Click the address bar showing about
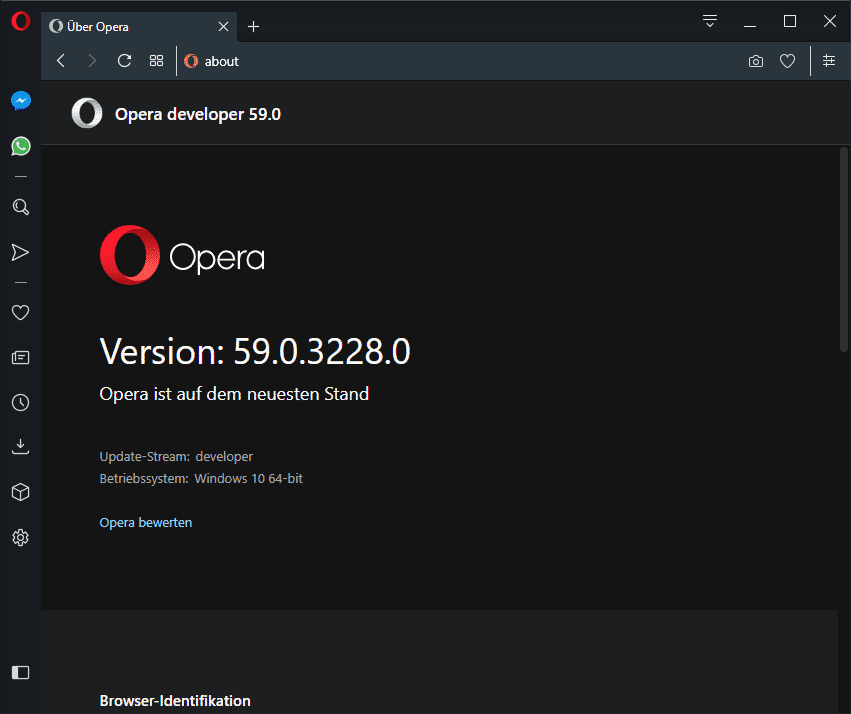Image resolution: width=851 pixels, height=714 pixels. click(461, 61)
